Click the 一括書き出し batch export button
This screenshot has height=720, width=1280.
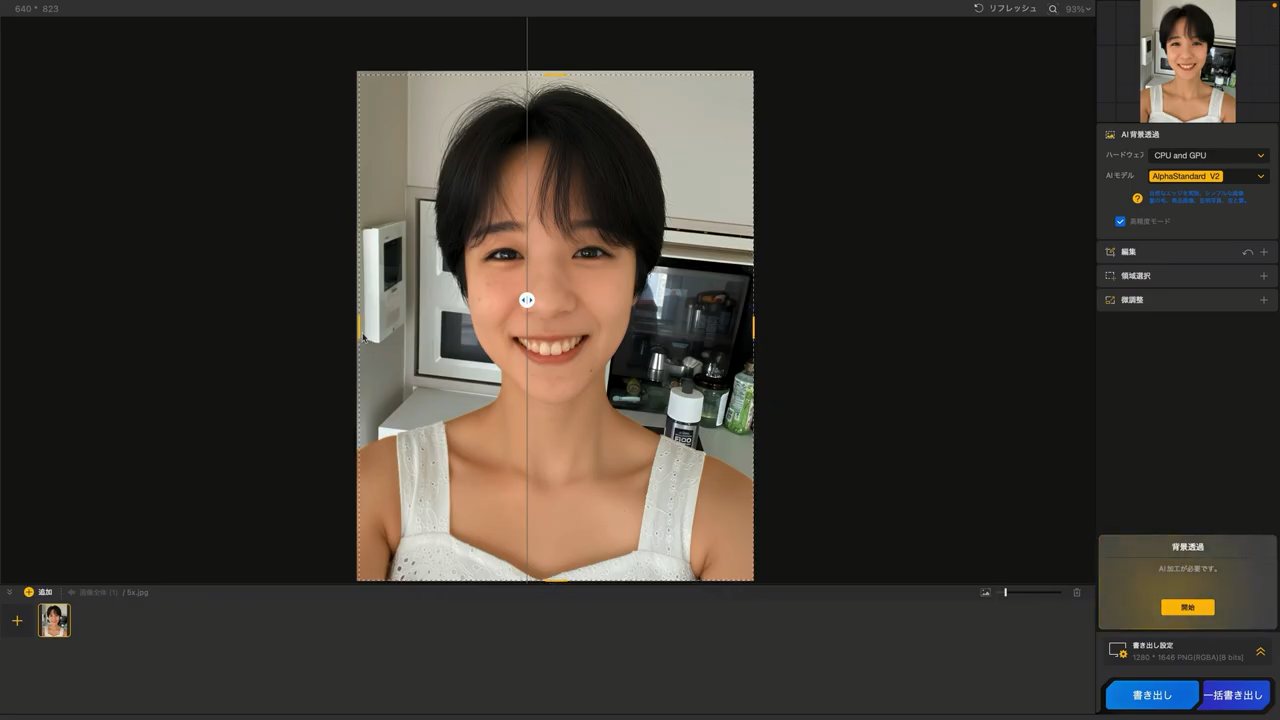pyautogui.click(x=1233, y=695)
